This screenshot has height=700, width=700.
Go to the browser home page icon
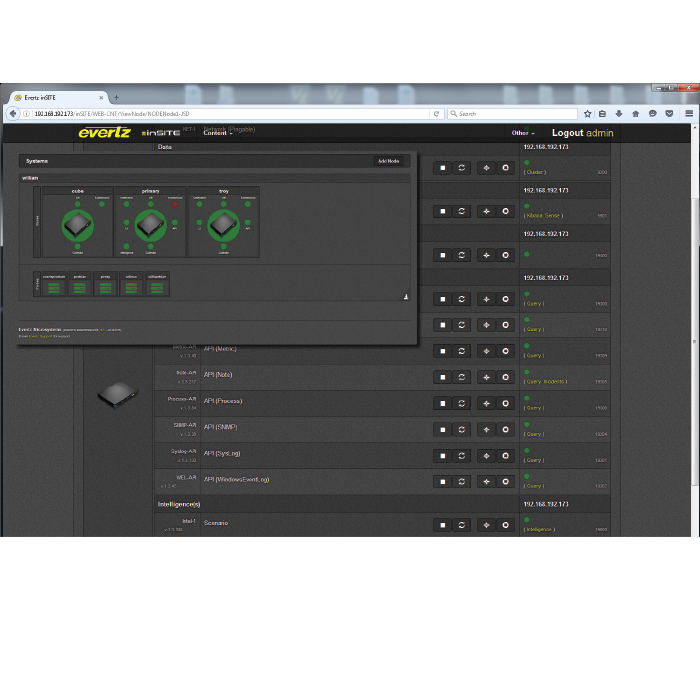636,114
